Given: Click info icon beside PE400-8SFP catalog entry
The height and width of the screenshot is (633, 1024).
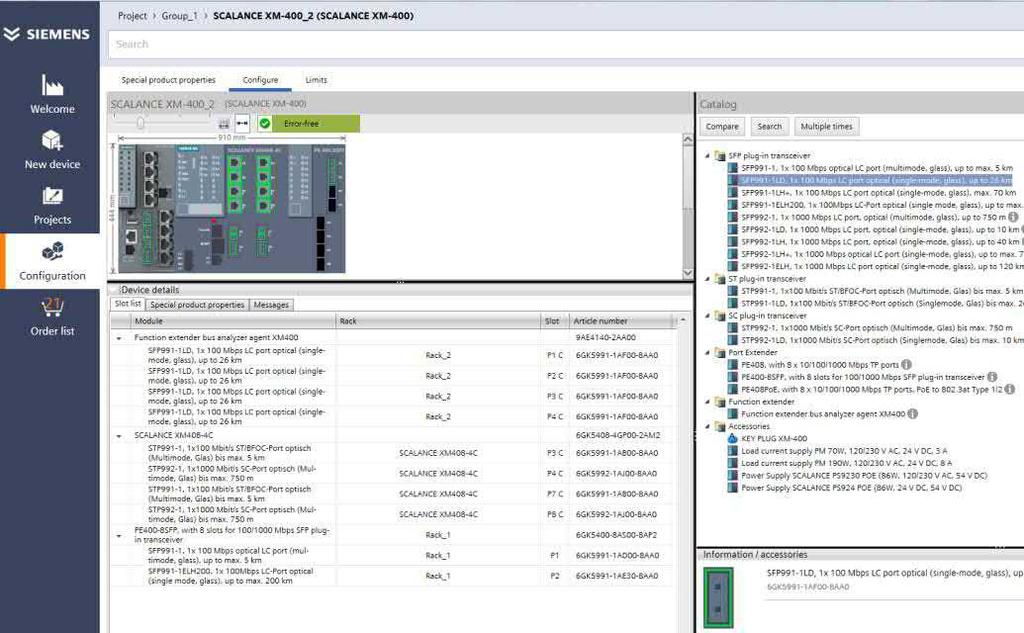Looking at the screenshot, I should click(992, 377).
